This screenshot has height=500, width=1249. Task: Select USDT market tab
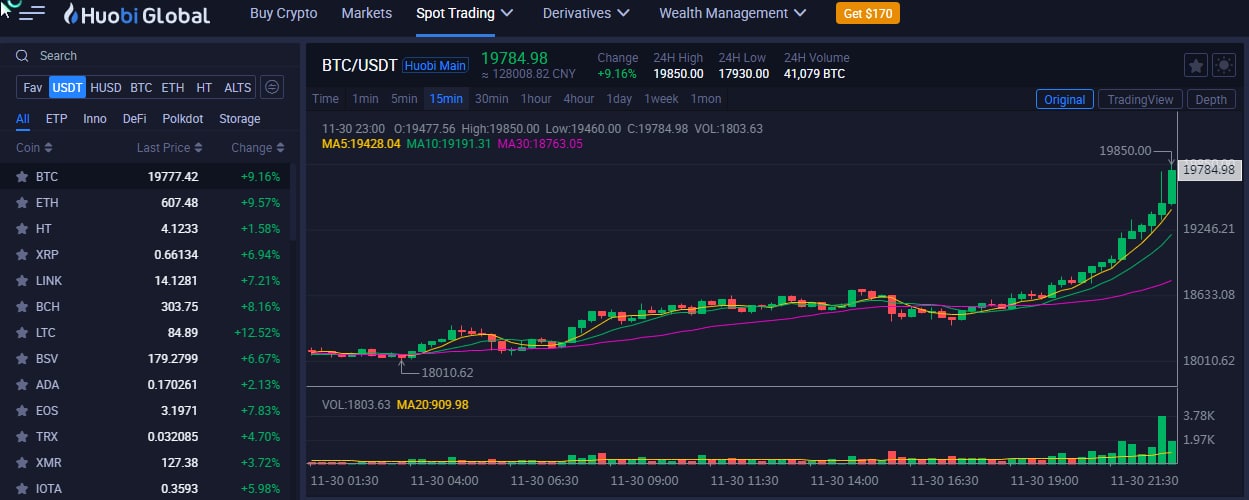(x=67, y=87)
